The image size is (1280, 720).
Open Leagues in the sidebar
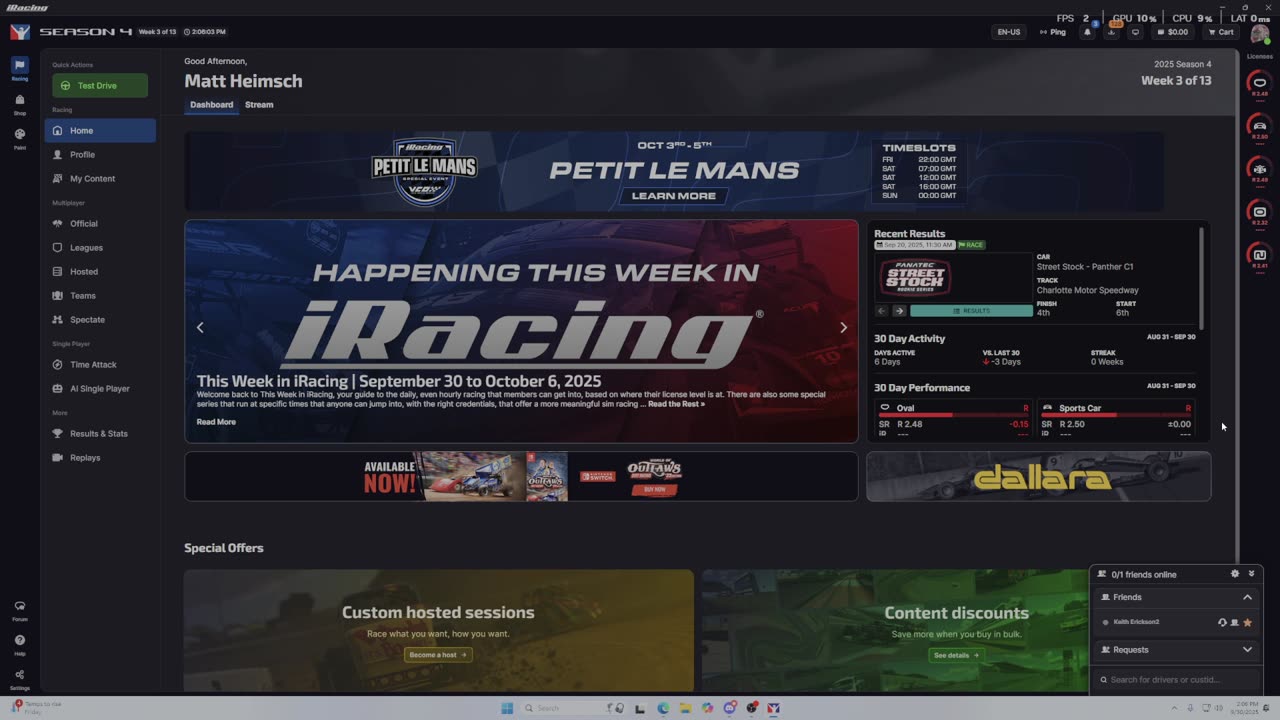(100, 247)
